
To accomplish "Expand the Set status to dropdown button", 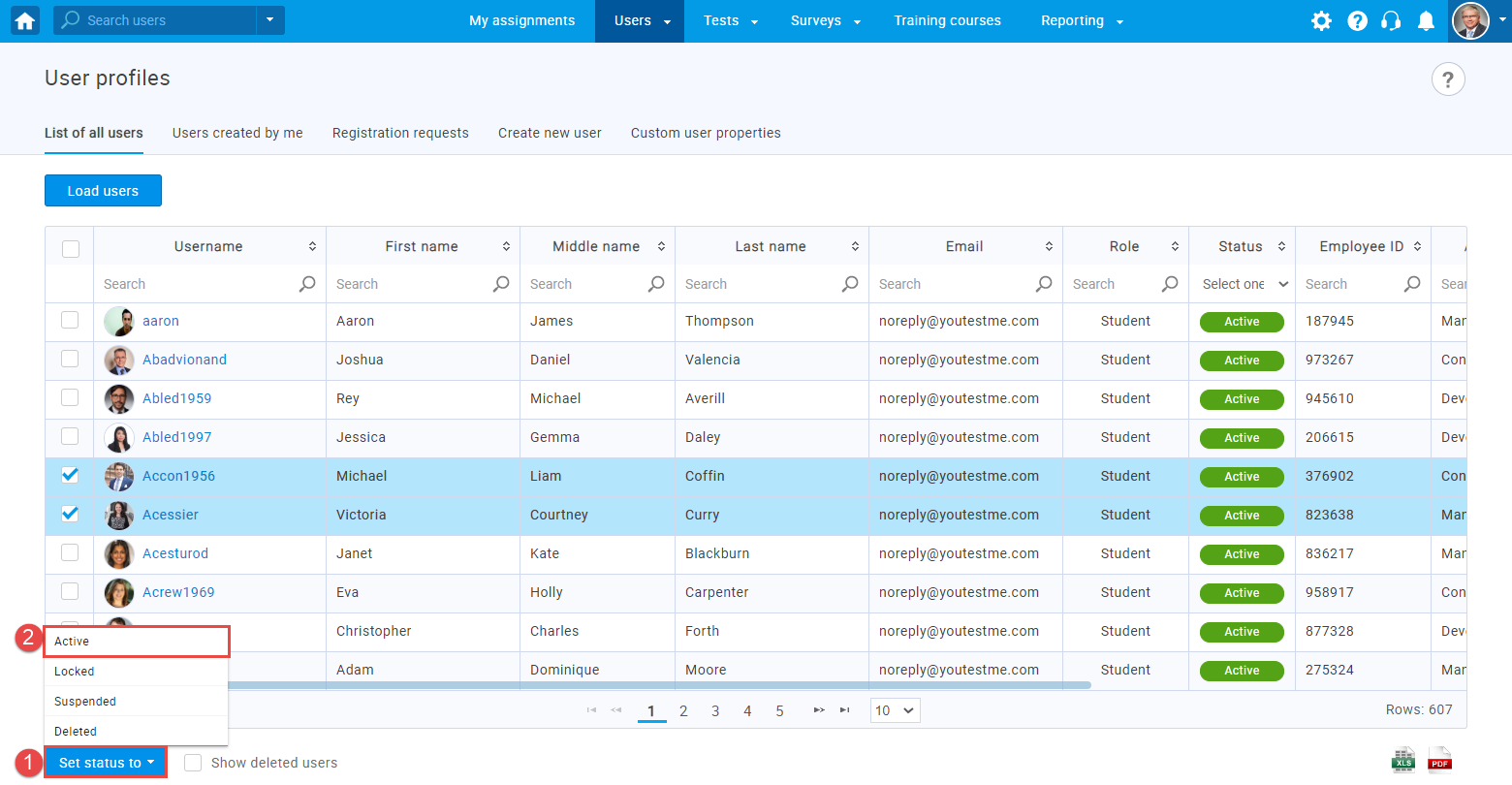I will [106, 763].
